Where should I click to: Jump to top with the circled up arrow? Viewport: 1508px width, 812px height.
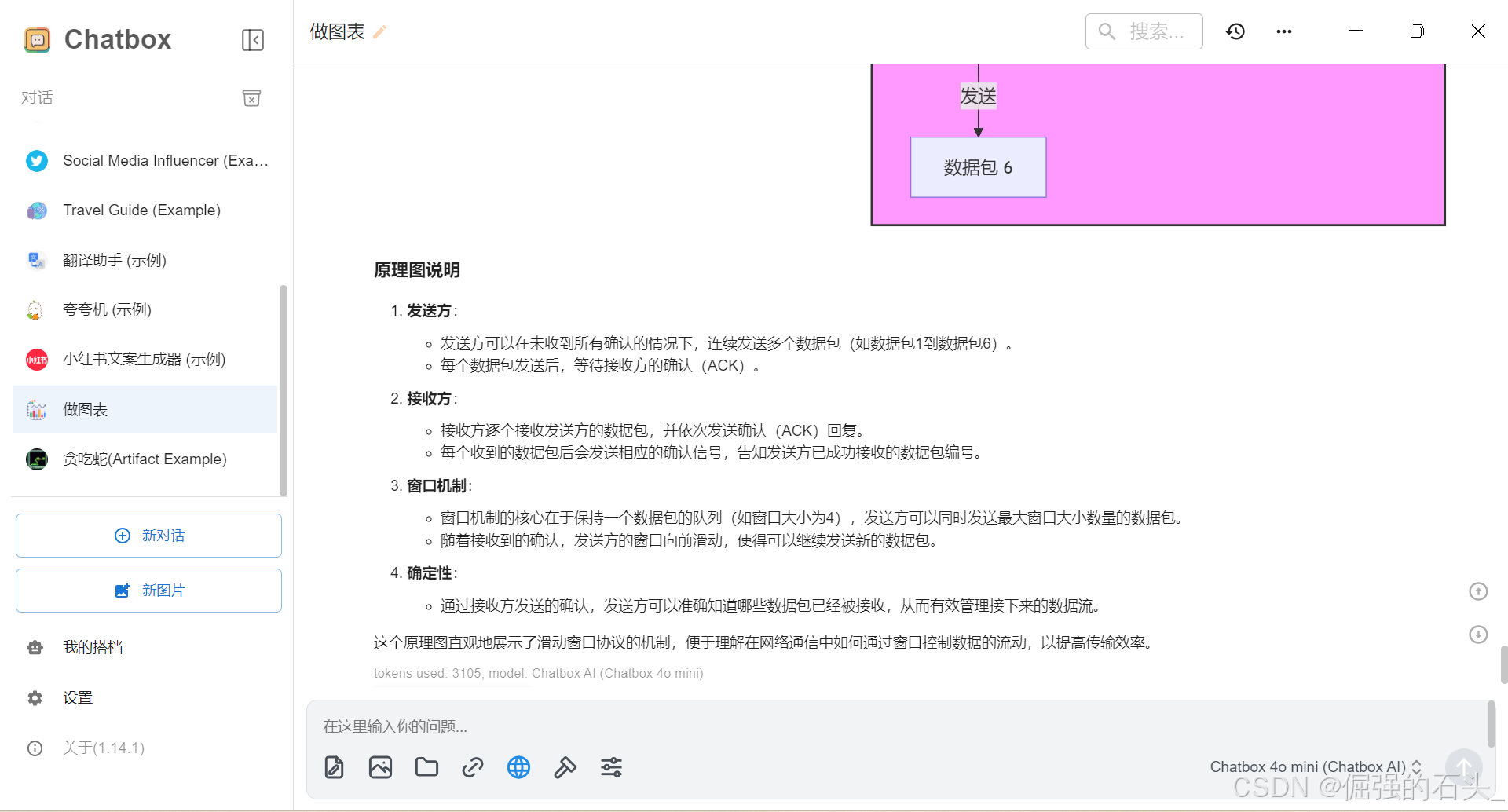[x=1478, y=591]
